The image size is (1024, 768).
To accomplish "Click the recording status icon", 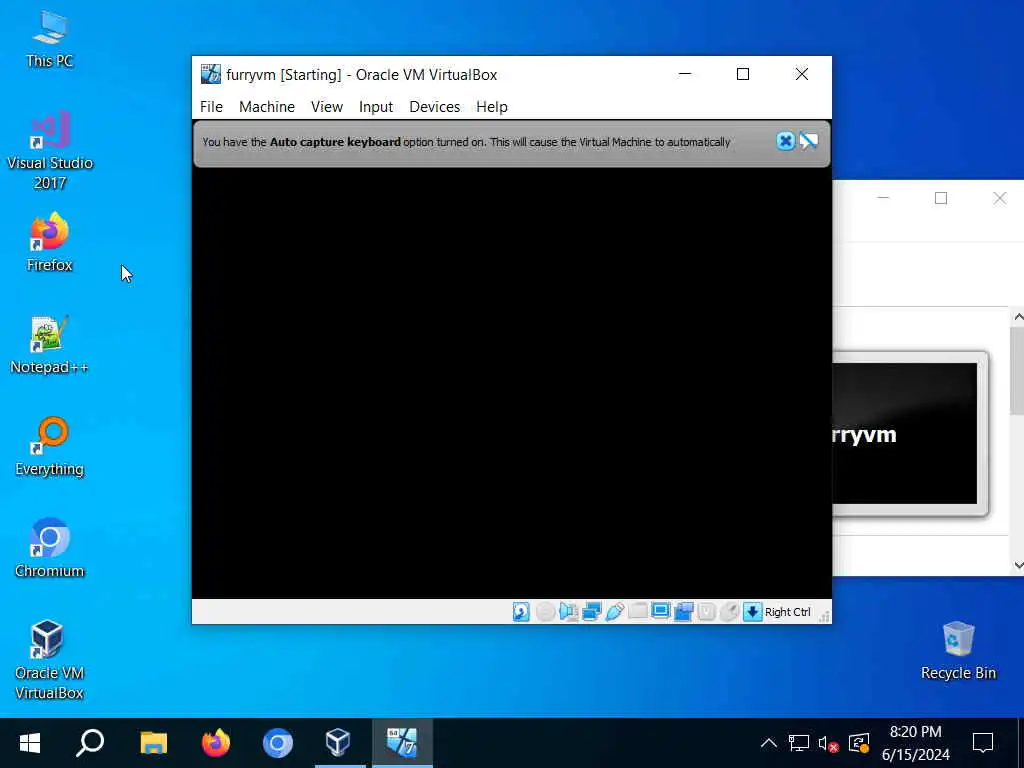I will 683,612.
